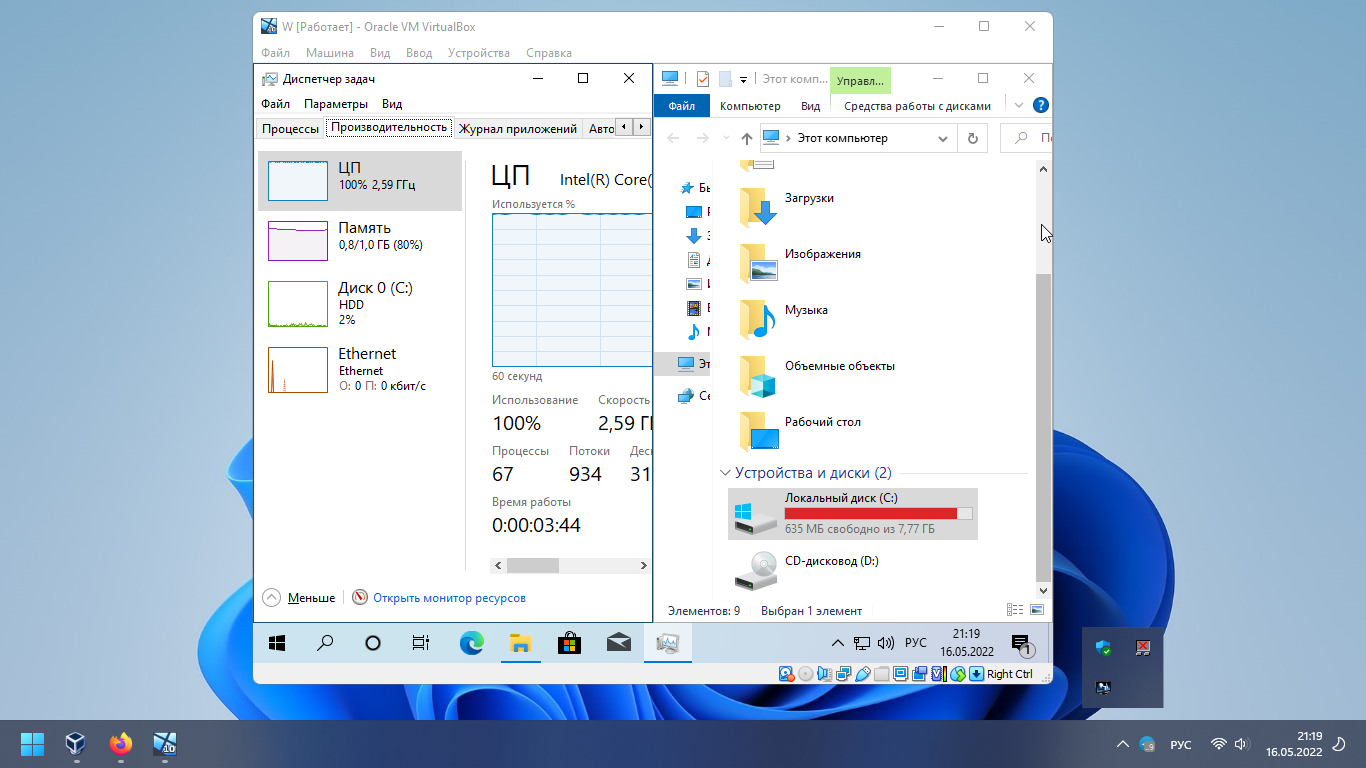The width and height of the screenshot is (1366, 768).
Task: Show the Ethernet performance entry
Action: [360, 369]
